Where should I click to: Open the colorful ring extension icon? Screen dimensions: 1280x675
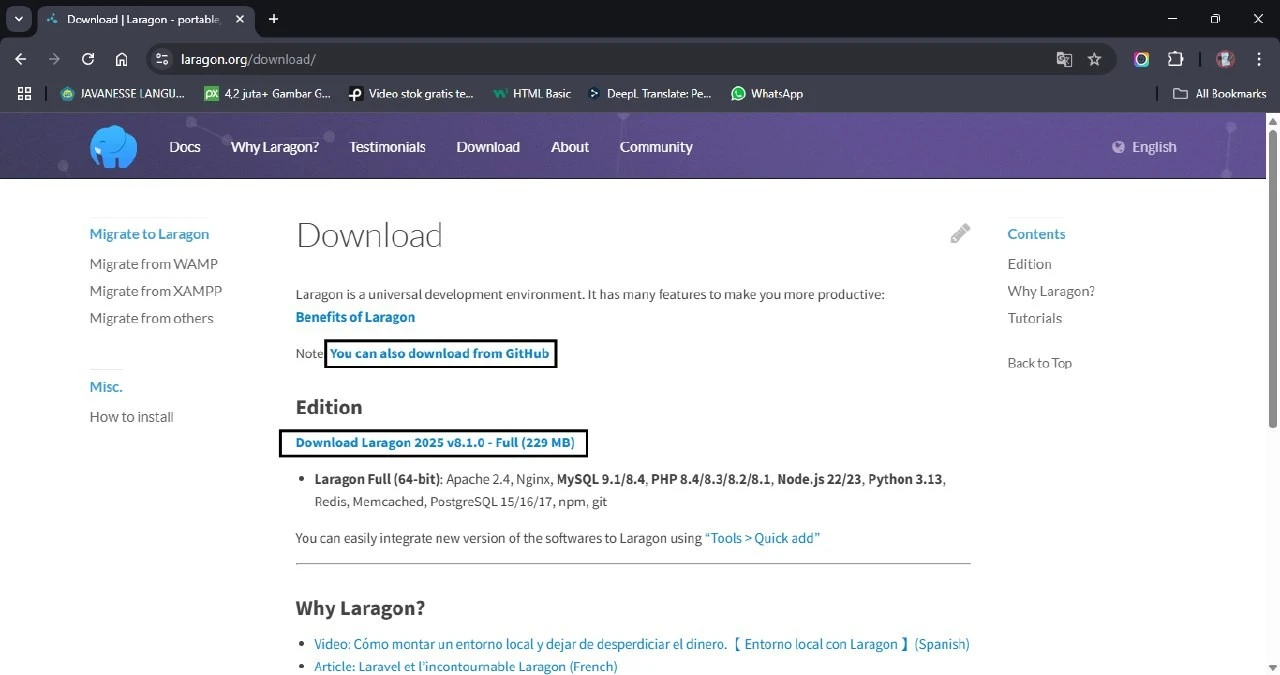[x=1141, y=59]
